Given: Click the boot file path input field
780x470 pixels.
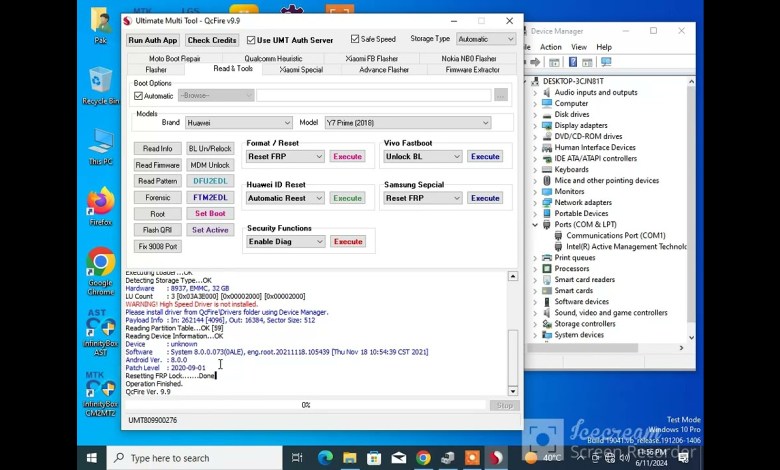Looking at the screenshot, I should [374, 95].
